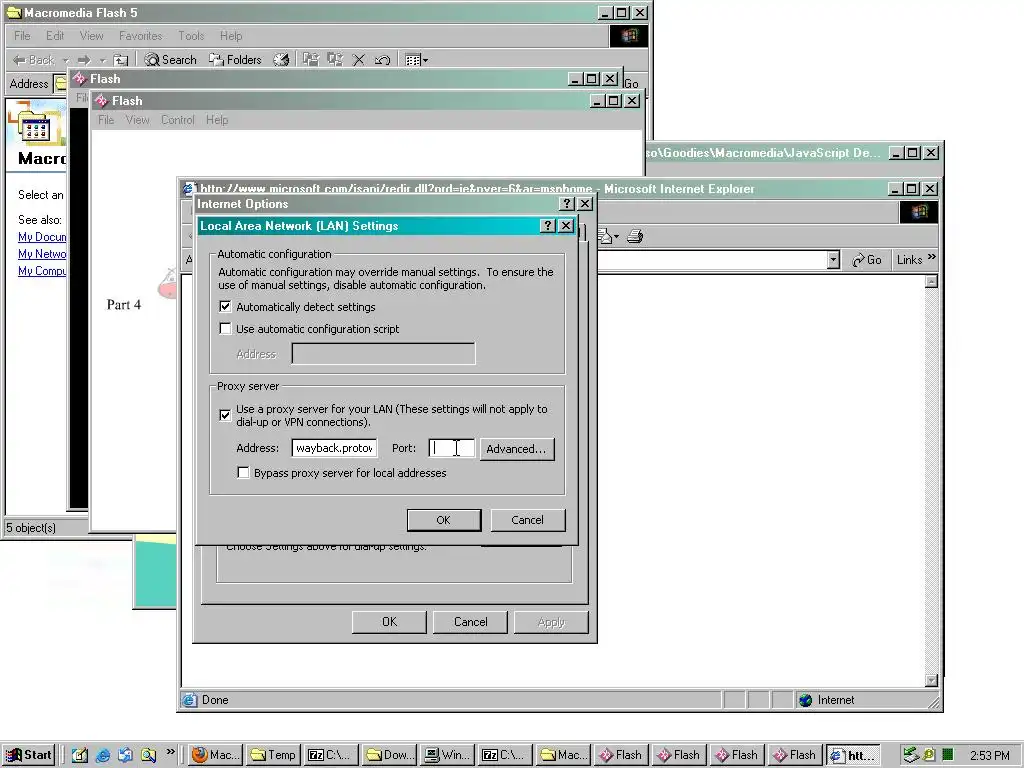Click the green square tray icon
The width and height of the screenshot is (1024, 768).
point(948,755)
